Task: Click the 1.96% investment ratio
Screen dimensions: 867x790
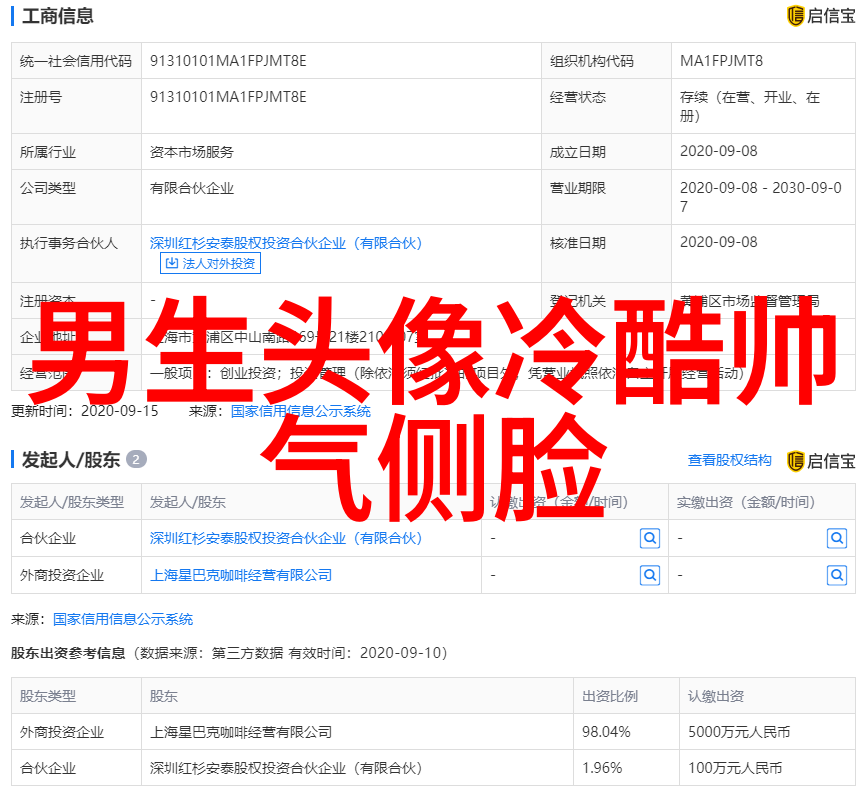Action: [602, 768]
